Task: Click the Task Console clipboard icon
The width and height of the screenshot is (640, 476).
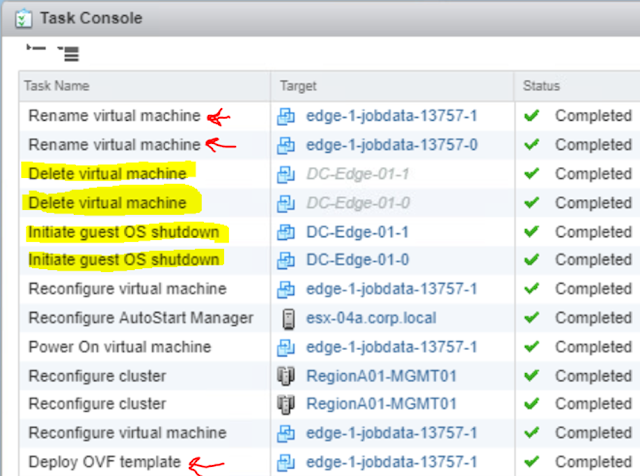Action: click(23, 19)
